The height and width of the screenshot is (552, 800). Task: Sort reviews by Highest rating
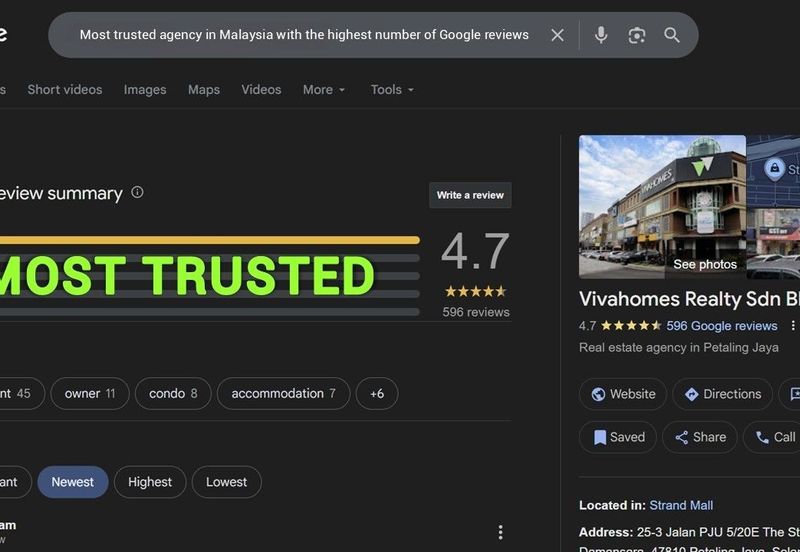click(150, 482)
